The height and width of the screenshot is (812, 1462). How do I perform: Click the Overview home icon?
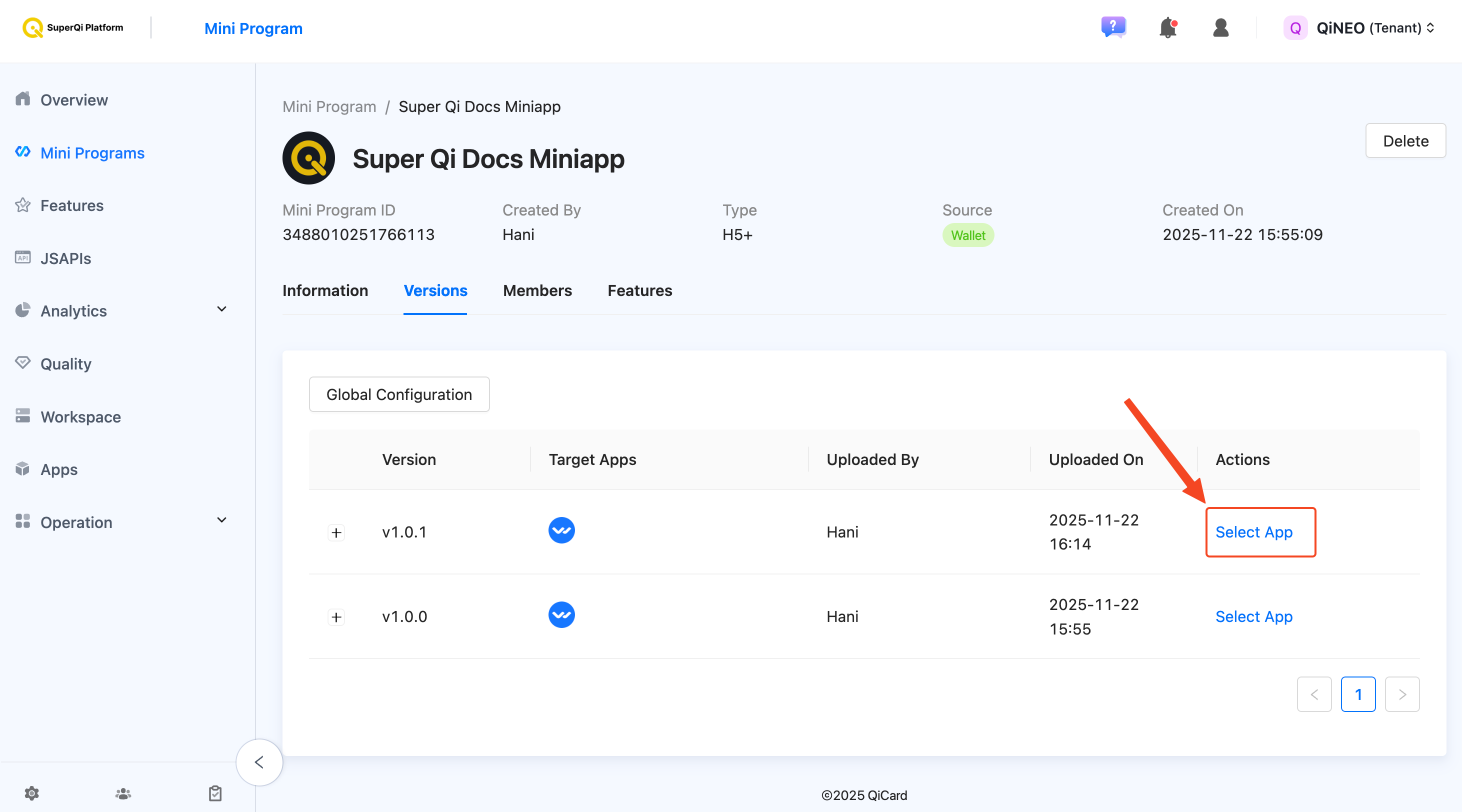pyautogui.click(x=22, y=98)
